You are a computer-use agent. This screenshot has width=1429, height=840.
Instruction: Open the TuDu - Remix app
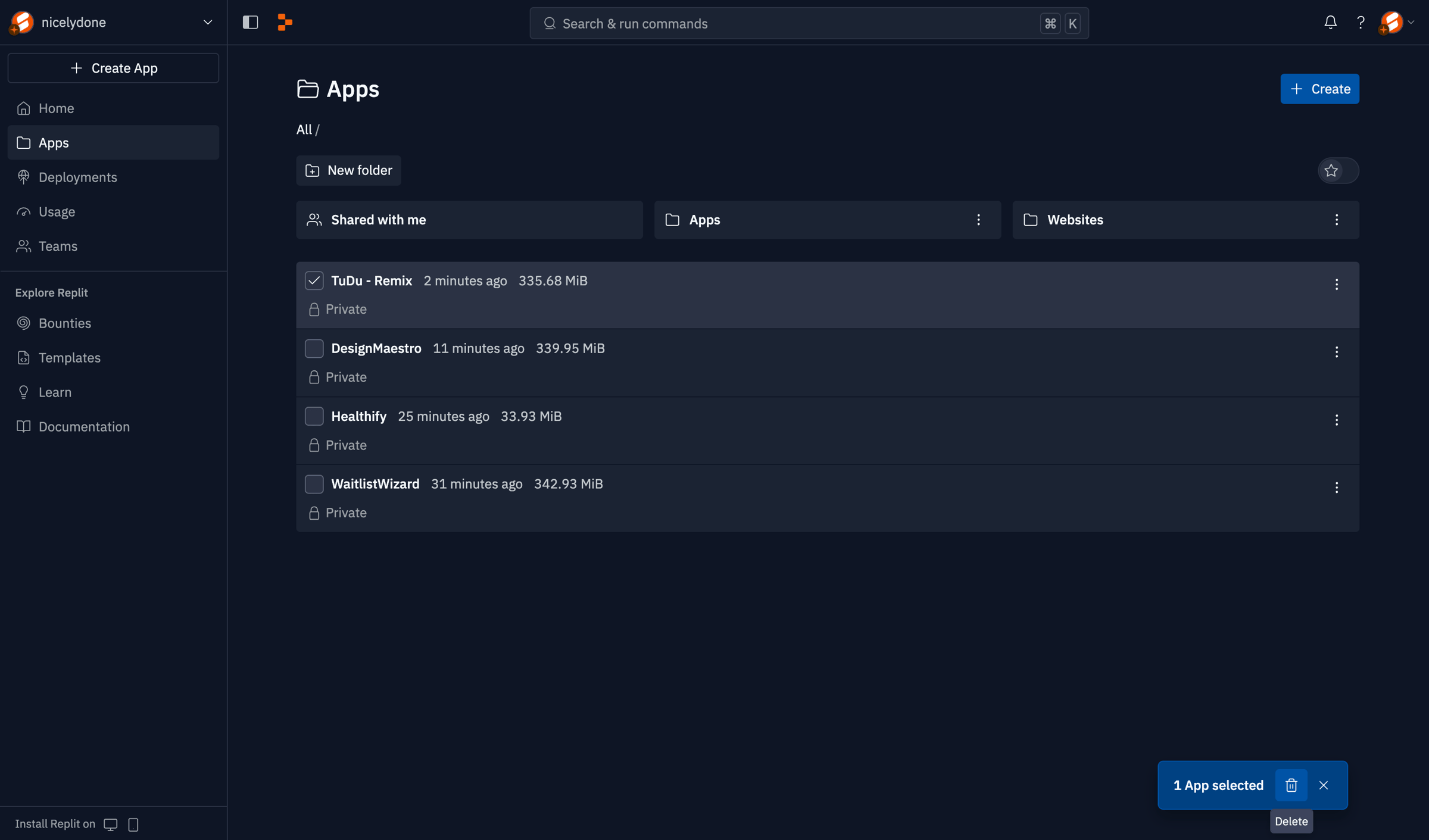point(372,280)
